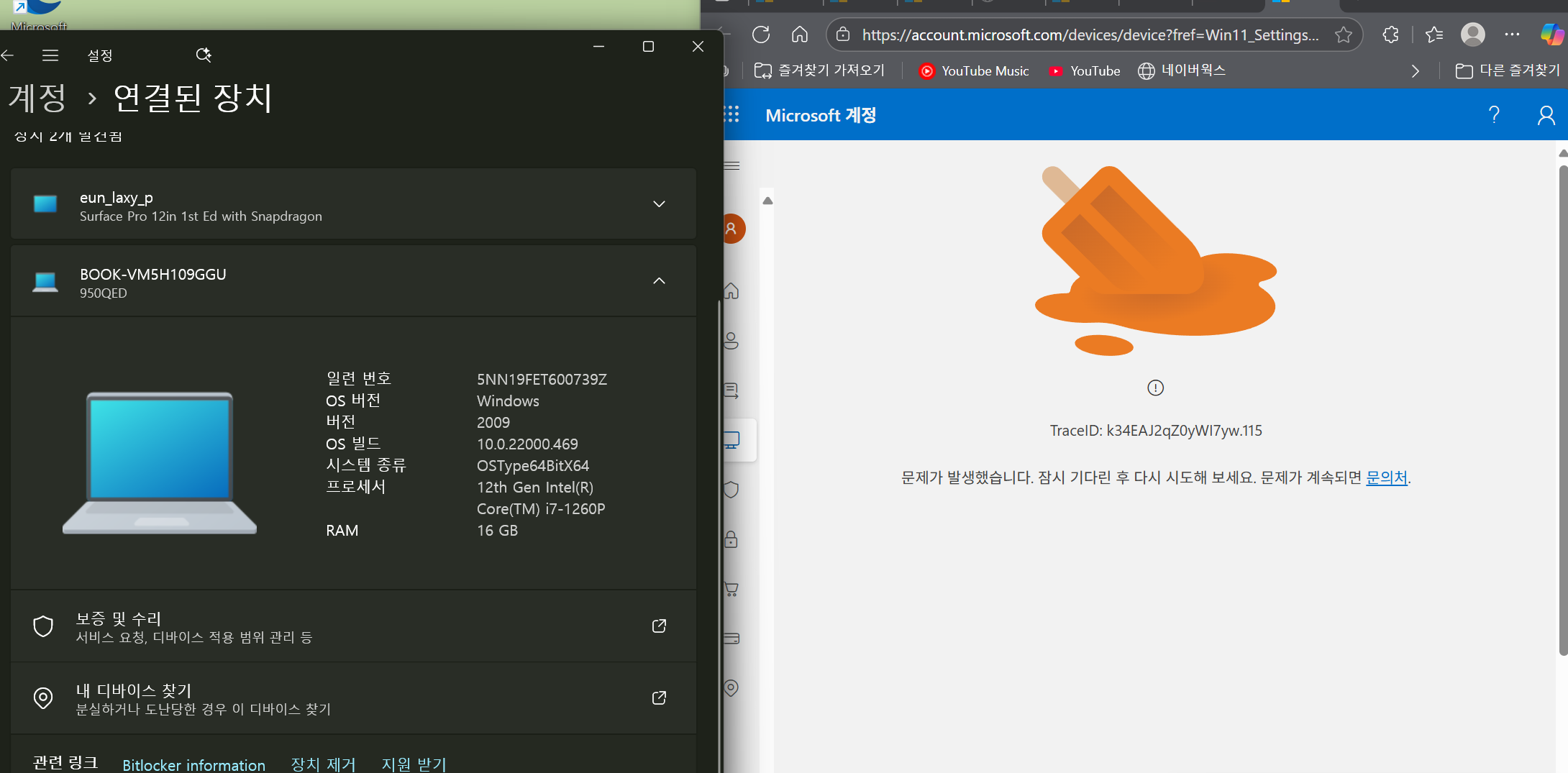Click the 장치 제거 link
Viewport: 1568px width, 773px height.
(x=323, y=764)
